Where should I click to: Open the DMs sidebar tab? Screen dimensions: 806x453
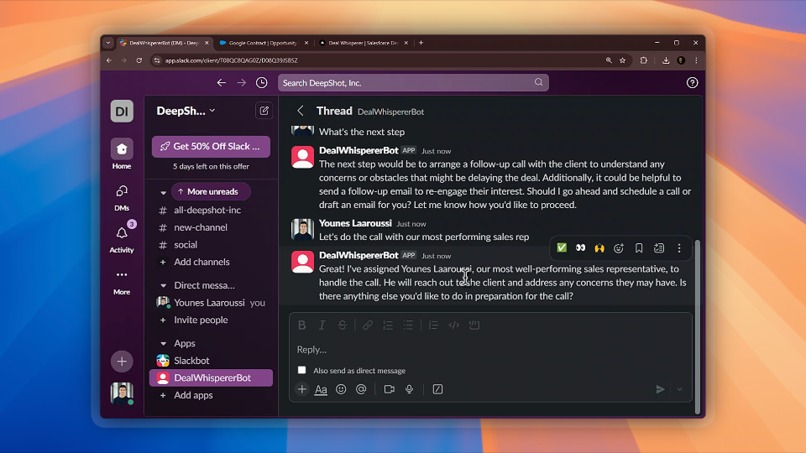pos(122,197)
